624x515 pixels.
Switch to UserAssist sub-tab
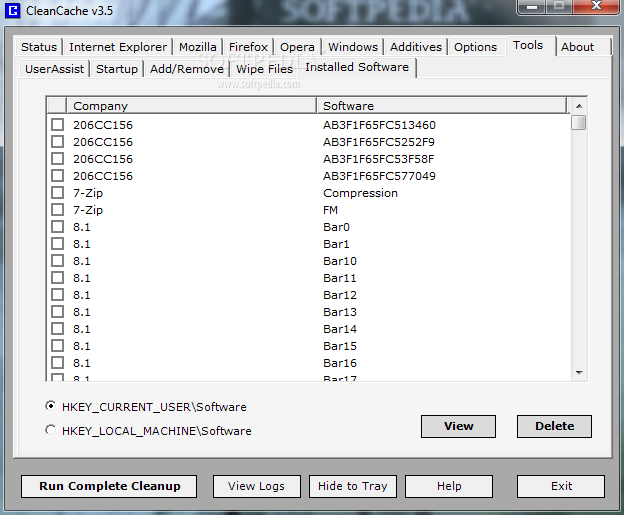coord(55,69)
